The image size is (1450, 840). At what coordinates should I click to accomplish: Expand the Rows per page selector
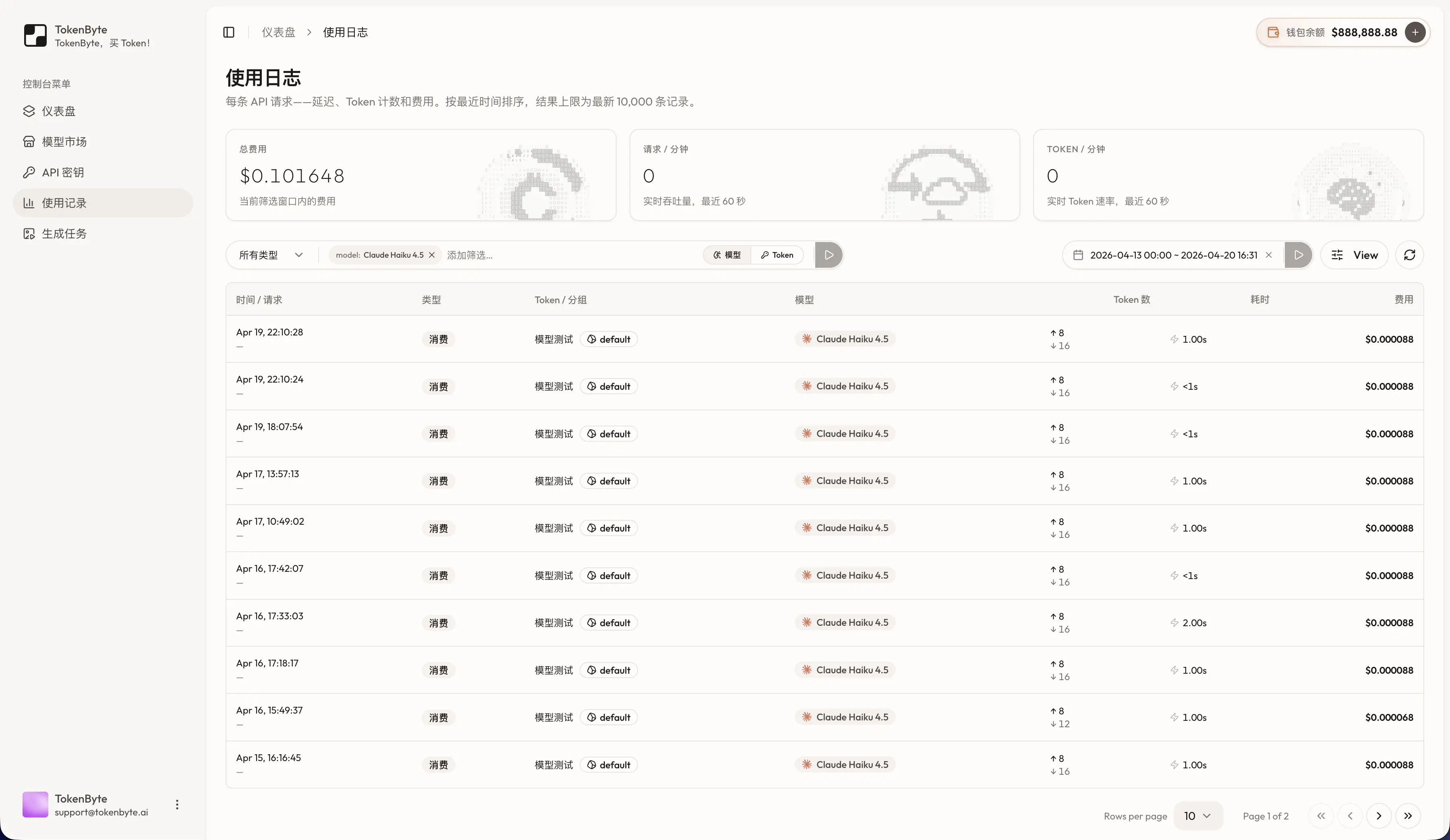pos(1198,815)
